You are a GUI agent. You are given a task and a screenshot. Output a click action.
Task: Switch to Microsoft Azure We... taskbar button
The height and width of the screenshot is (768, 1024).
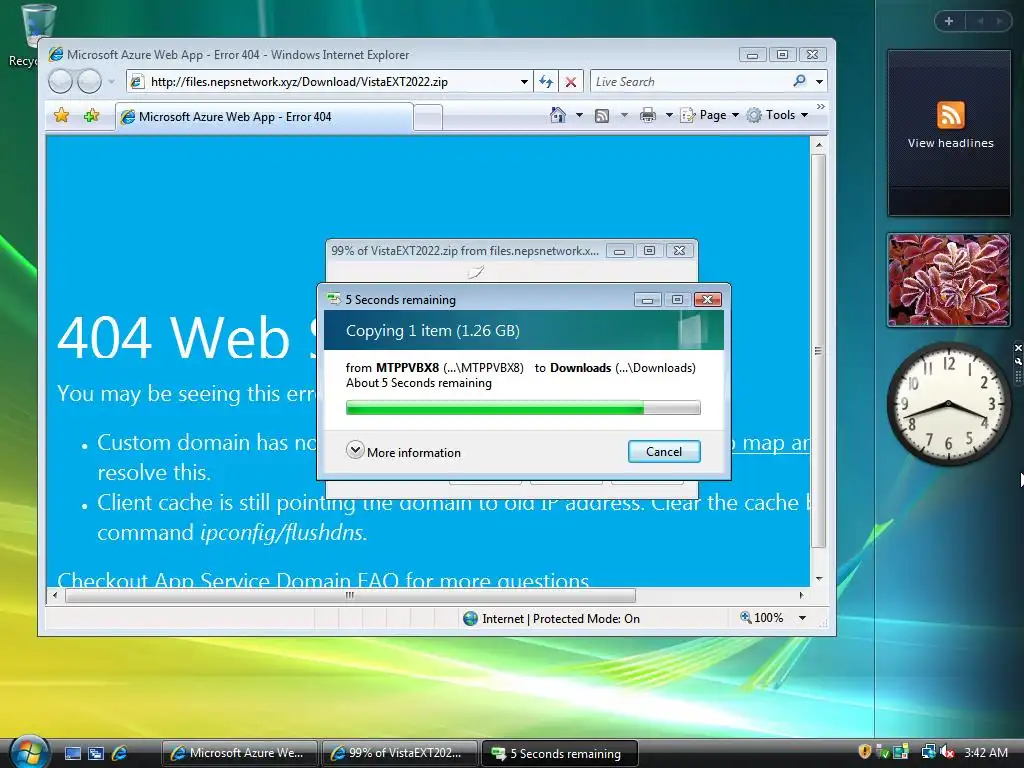click(238, 753)
